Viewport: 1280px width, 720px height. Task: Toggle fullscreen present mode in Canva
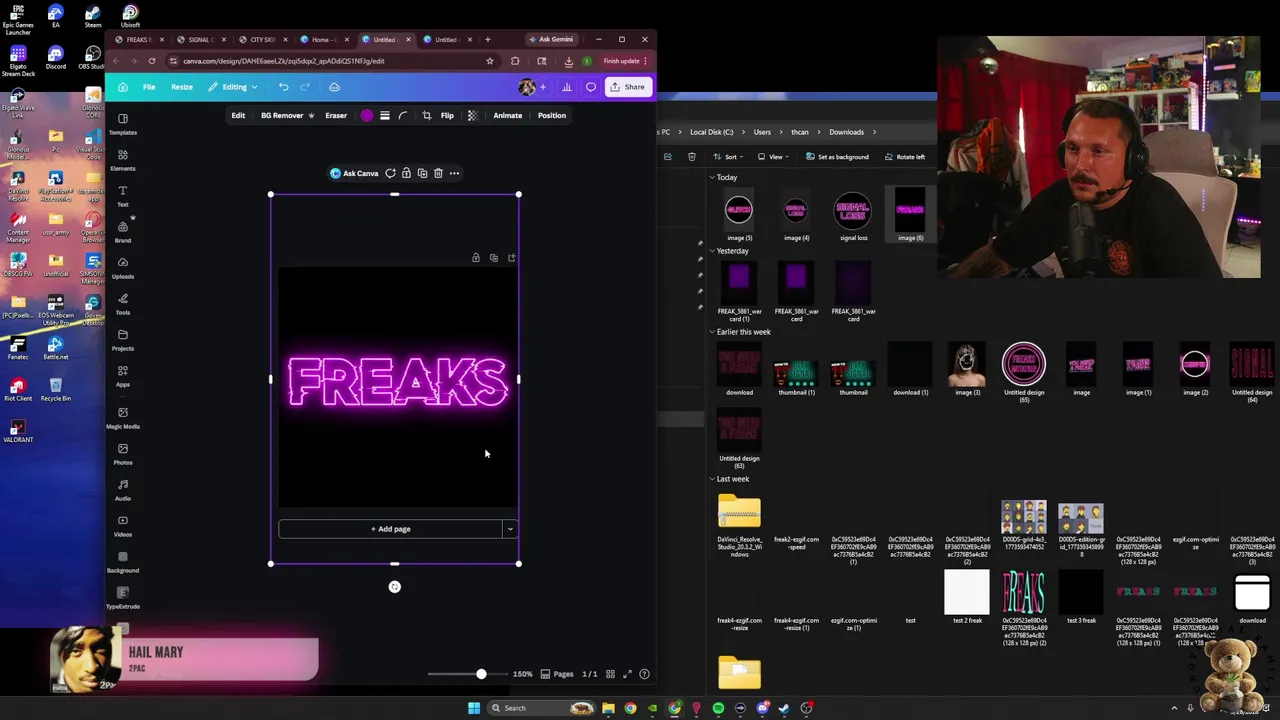tap(628, 674)
